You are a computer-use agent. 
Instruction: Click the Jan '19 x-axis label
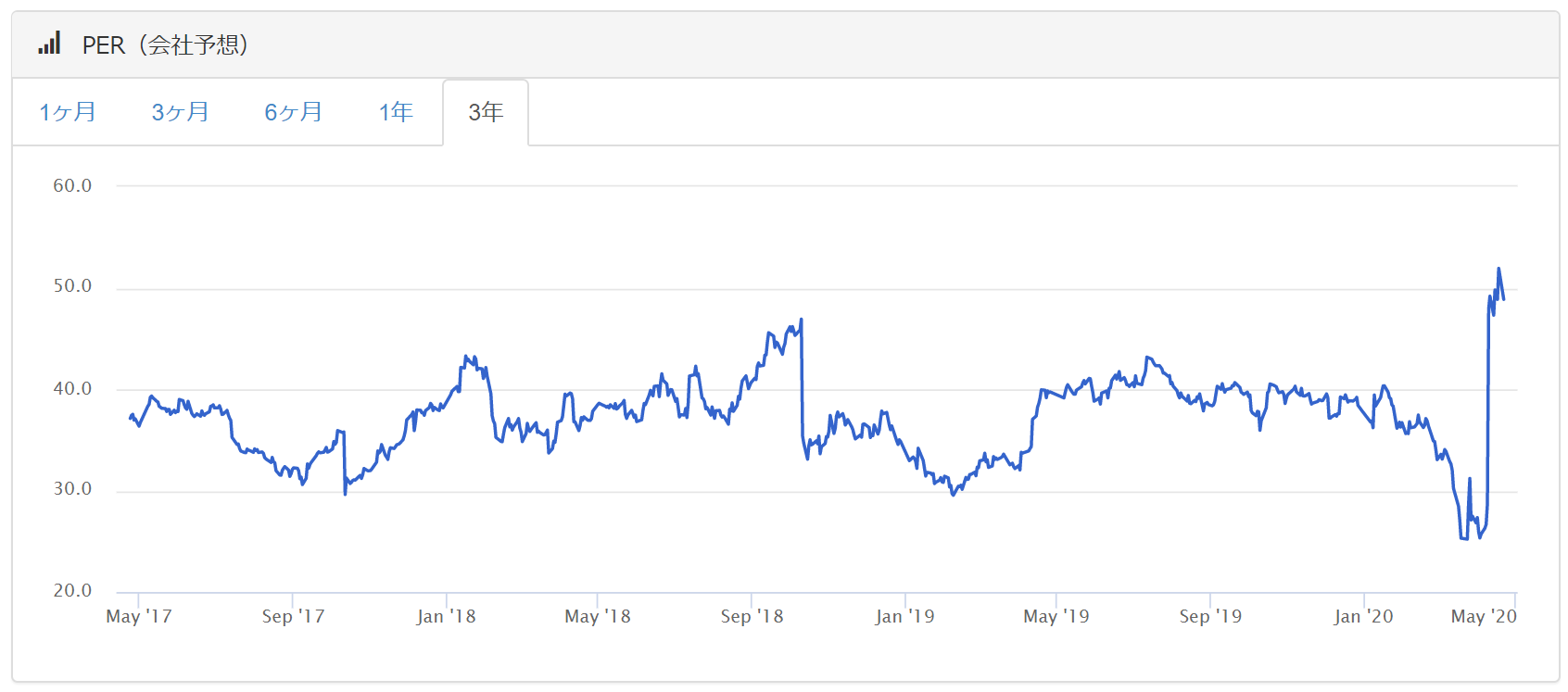tap(904, 617)
